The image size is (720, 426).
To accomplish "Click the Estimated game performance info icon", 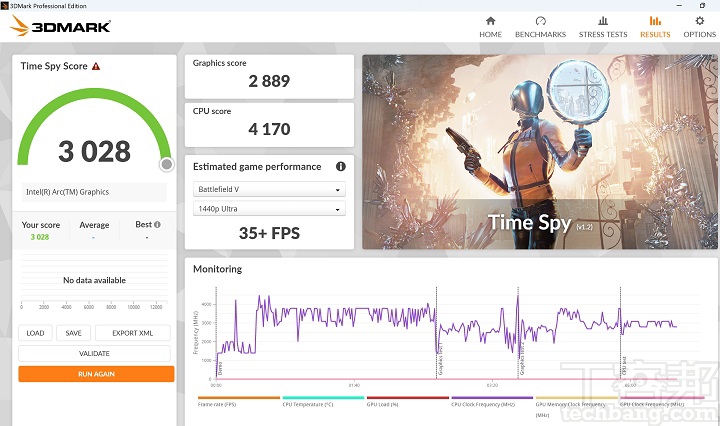I will coord(341,167).
